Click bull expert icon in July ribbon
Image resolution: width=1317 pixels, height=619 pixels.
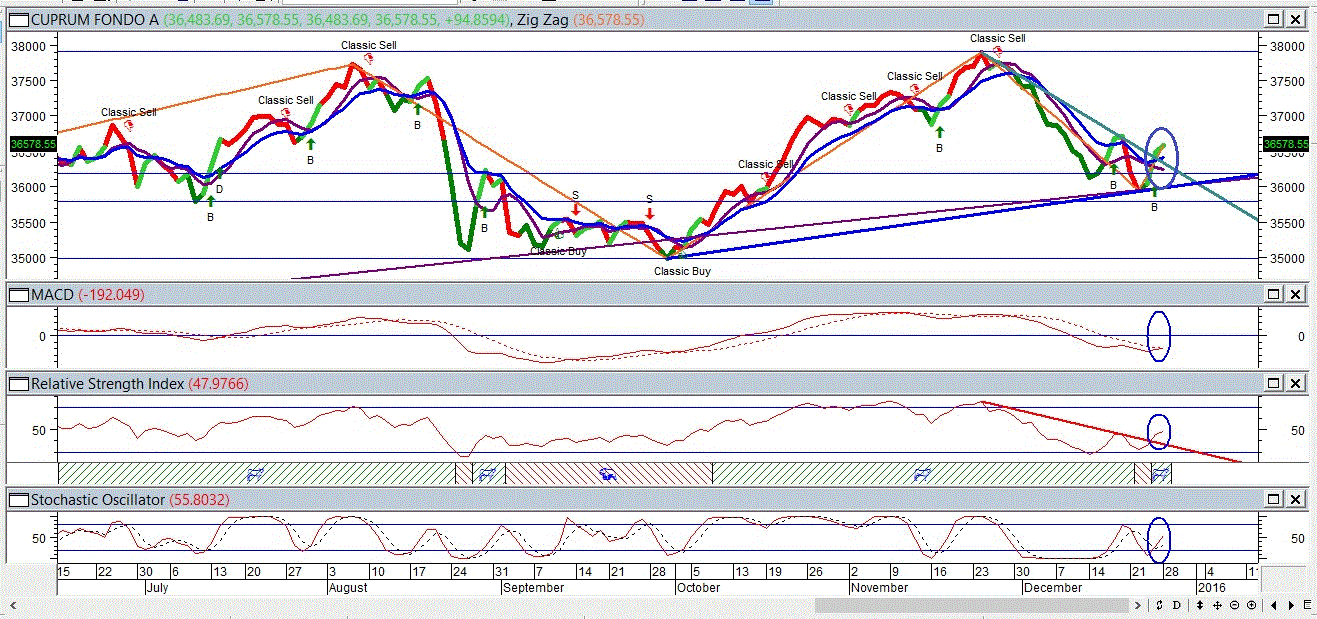[x=254, y=473]
